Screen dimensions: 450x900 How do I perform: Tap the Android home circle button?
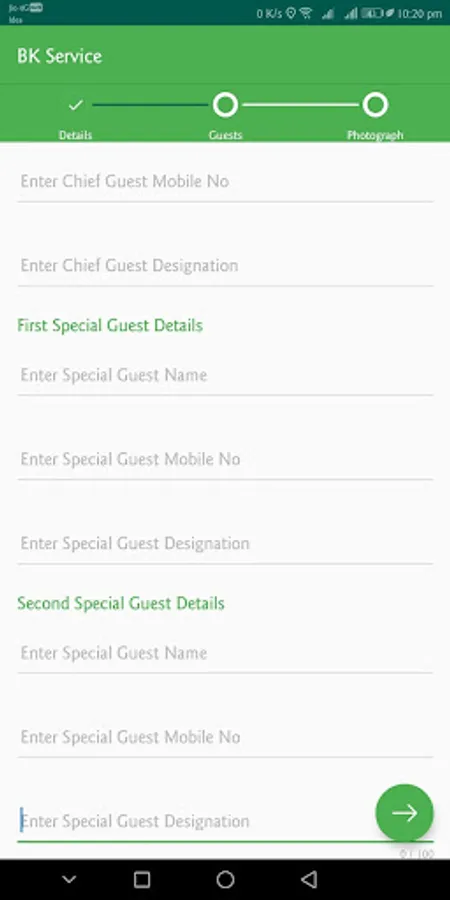[225, 879]
